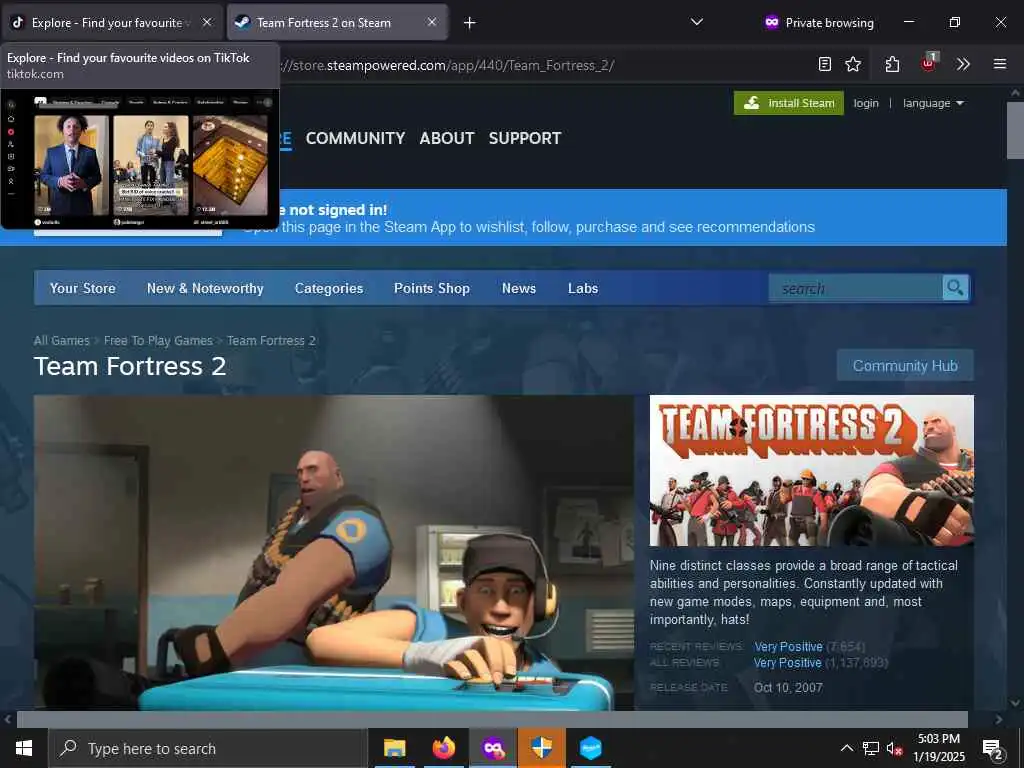
Task: Open File Explorer from the taskbar
Action: (x=394, y=748)
